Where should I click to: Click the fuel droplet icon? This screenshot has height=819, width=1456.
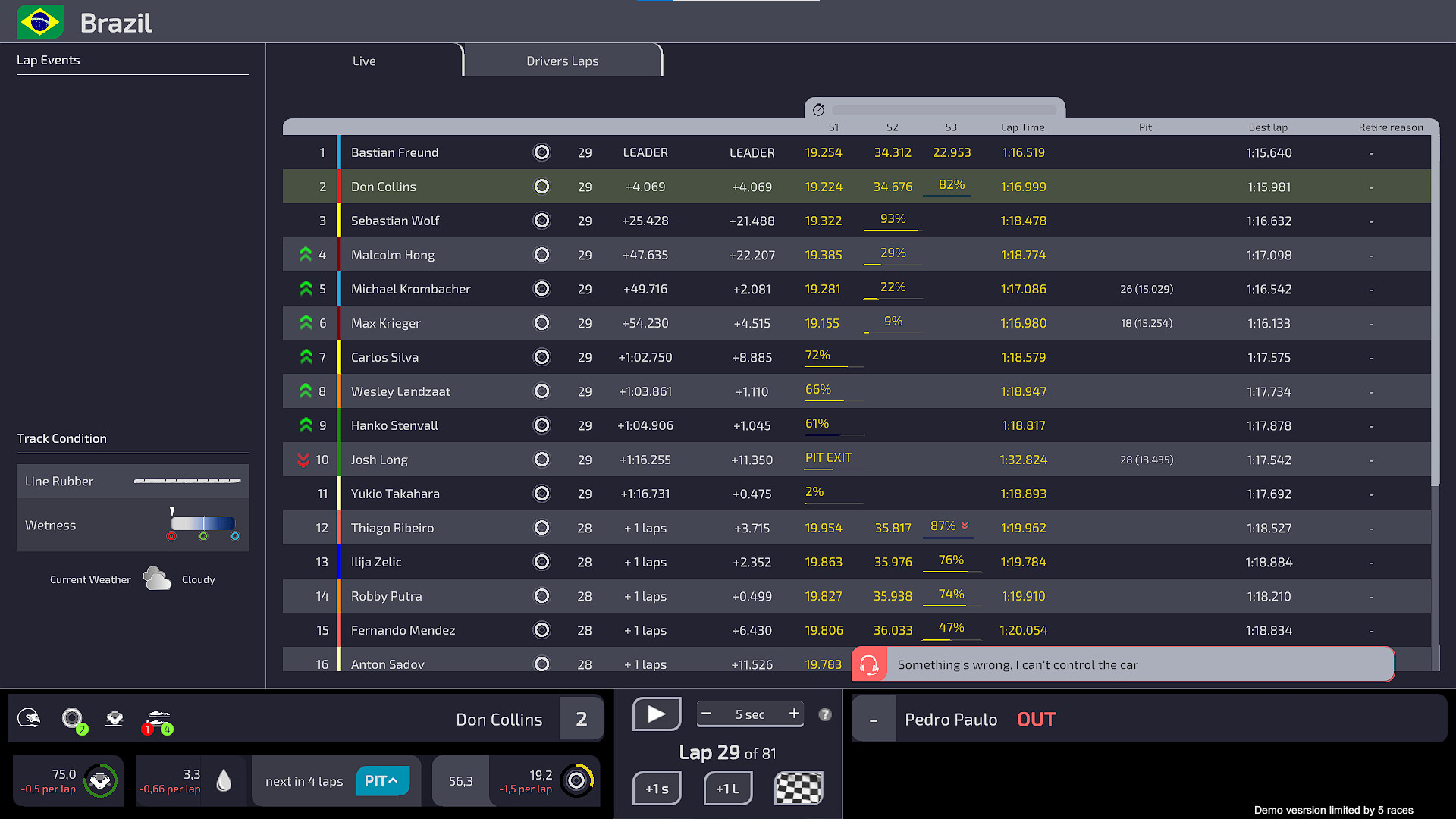[x=224, y=781]
